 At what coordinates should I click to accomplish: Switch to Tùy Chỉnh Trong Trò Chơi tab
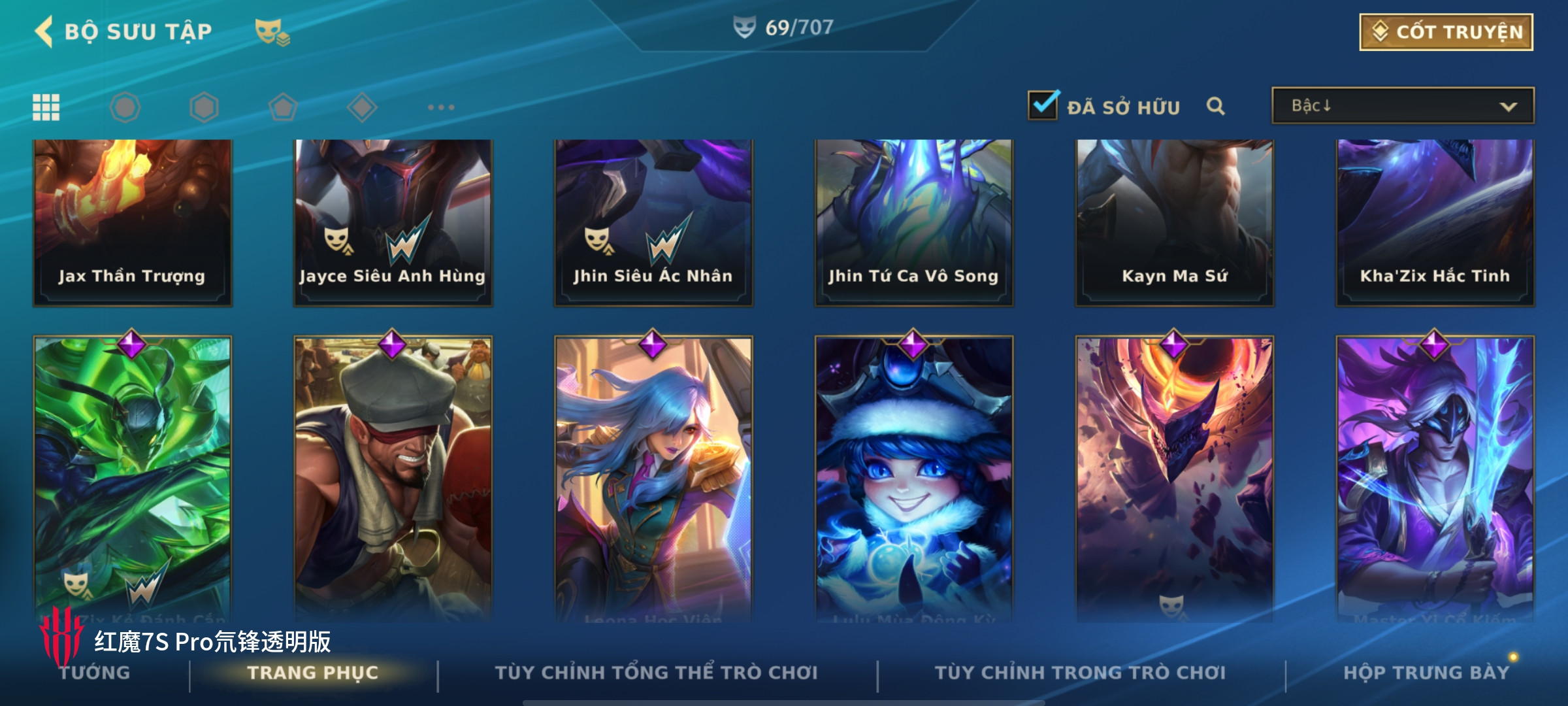[1080, 673]
